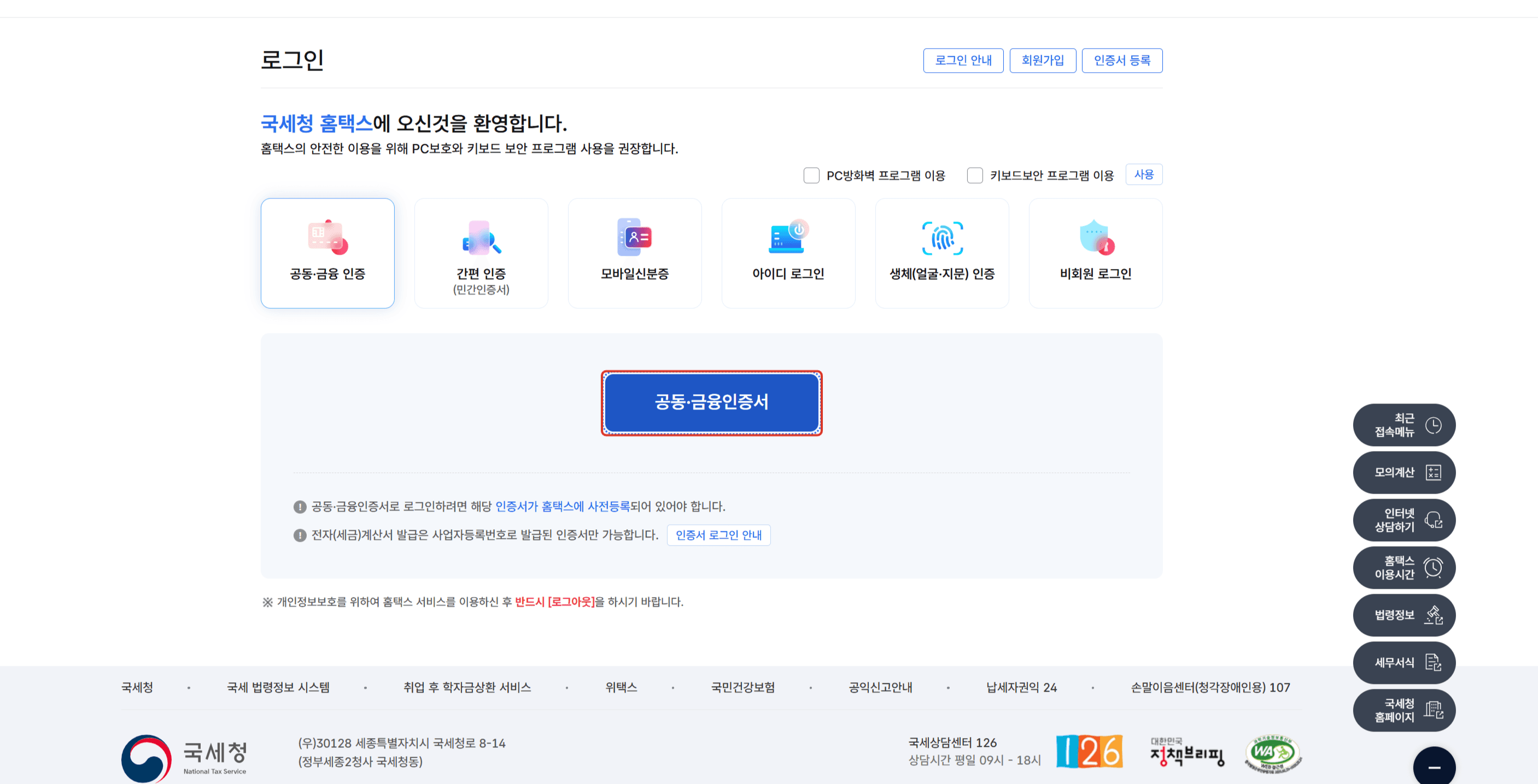Click the 국세청 홈택스 blue heading text
This screenshot has height=784, width=1538.
coord(317,124)
